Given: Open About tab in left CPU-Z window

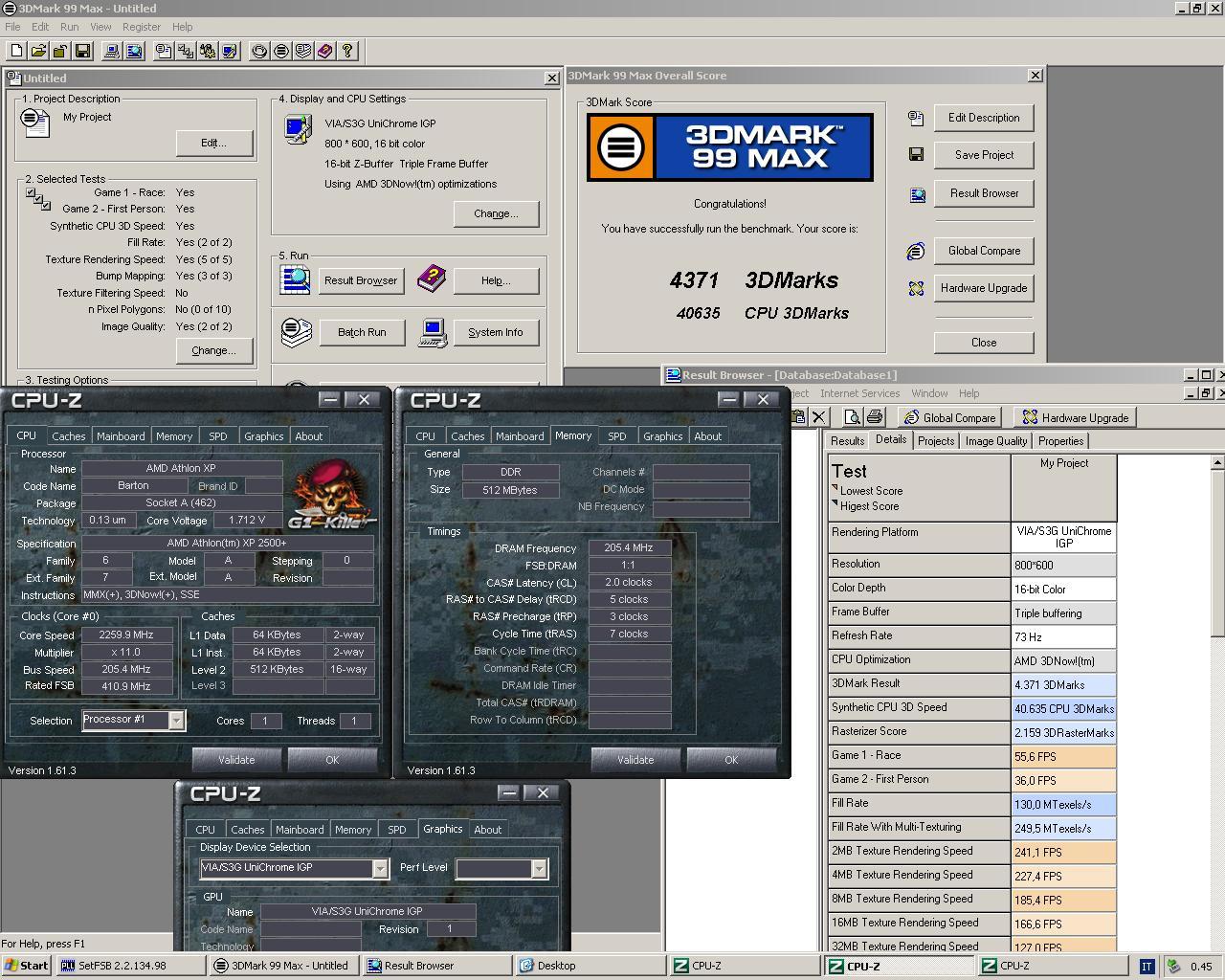Looking at the screenshot, I should [308, 436].
